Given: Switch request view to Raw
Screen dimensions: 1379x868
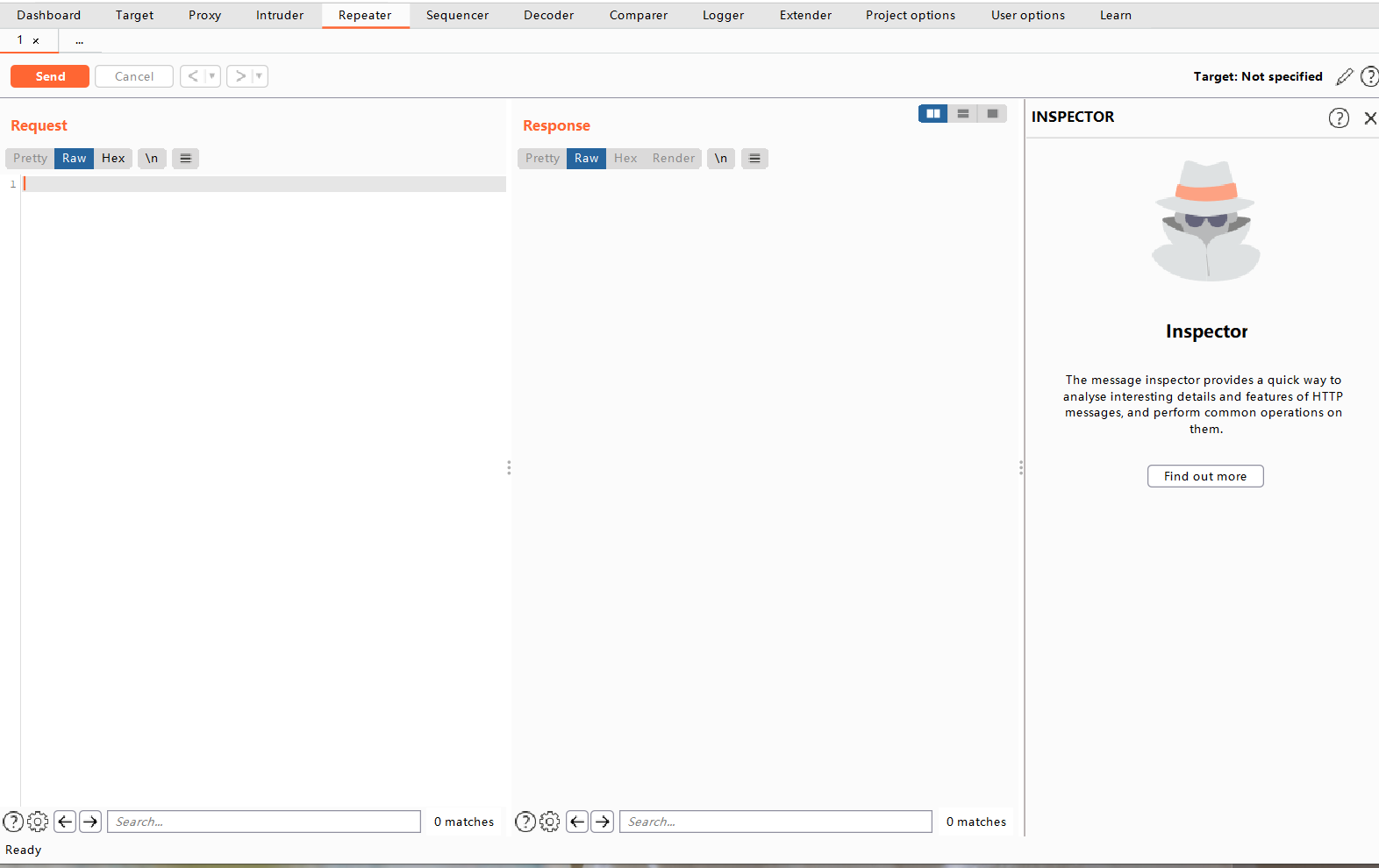Looking at the screenshot, I should pyautogui.click(x=74, y=158).
